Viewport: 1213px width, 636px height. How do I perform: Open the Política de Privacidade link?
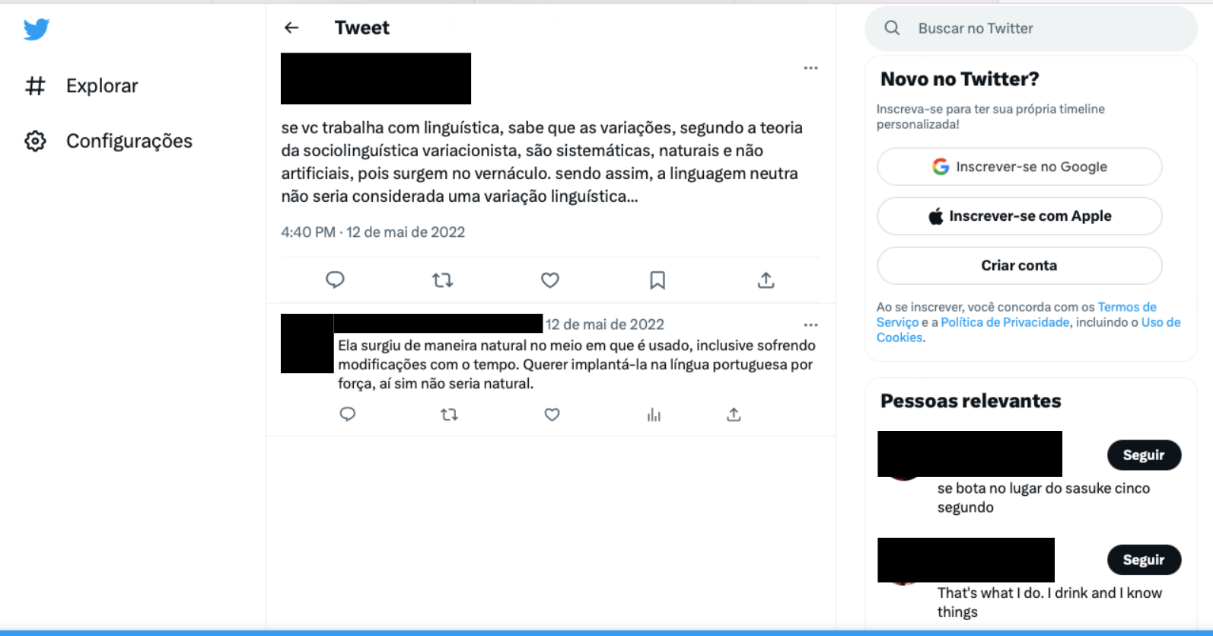click(1005, 322)
